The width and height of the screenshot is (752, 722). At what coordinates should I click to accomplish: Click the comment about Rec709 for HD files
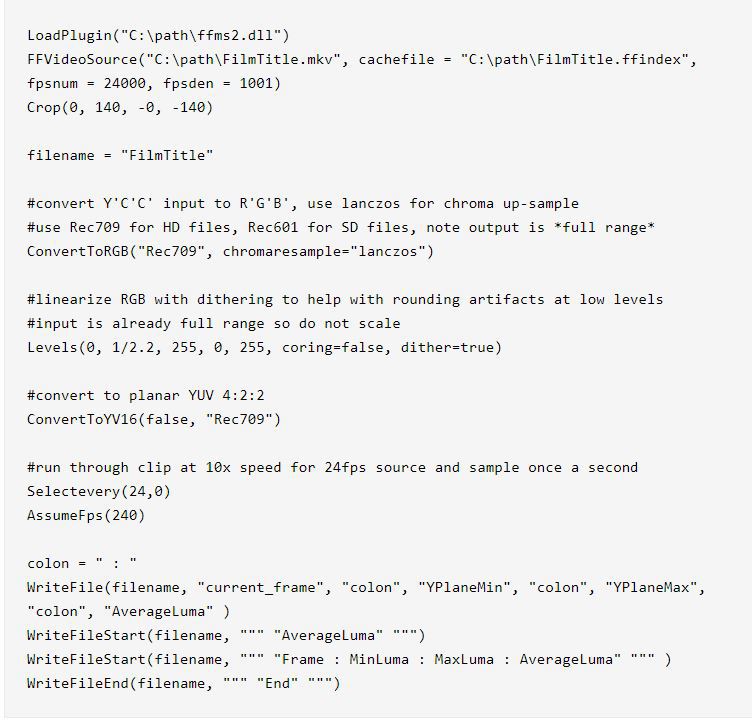click(x=341, y=227)
